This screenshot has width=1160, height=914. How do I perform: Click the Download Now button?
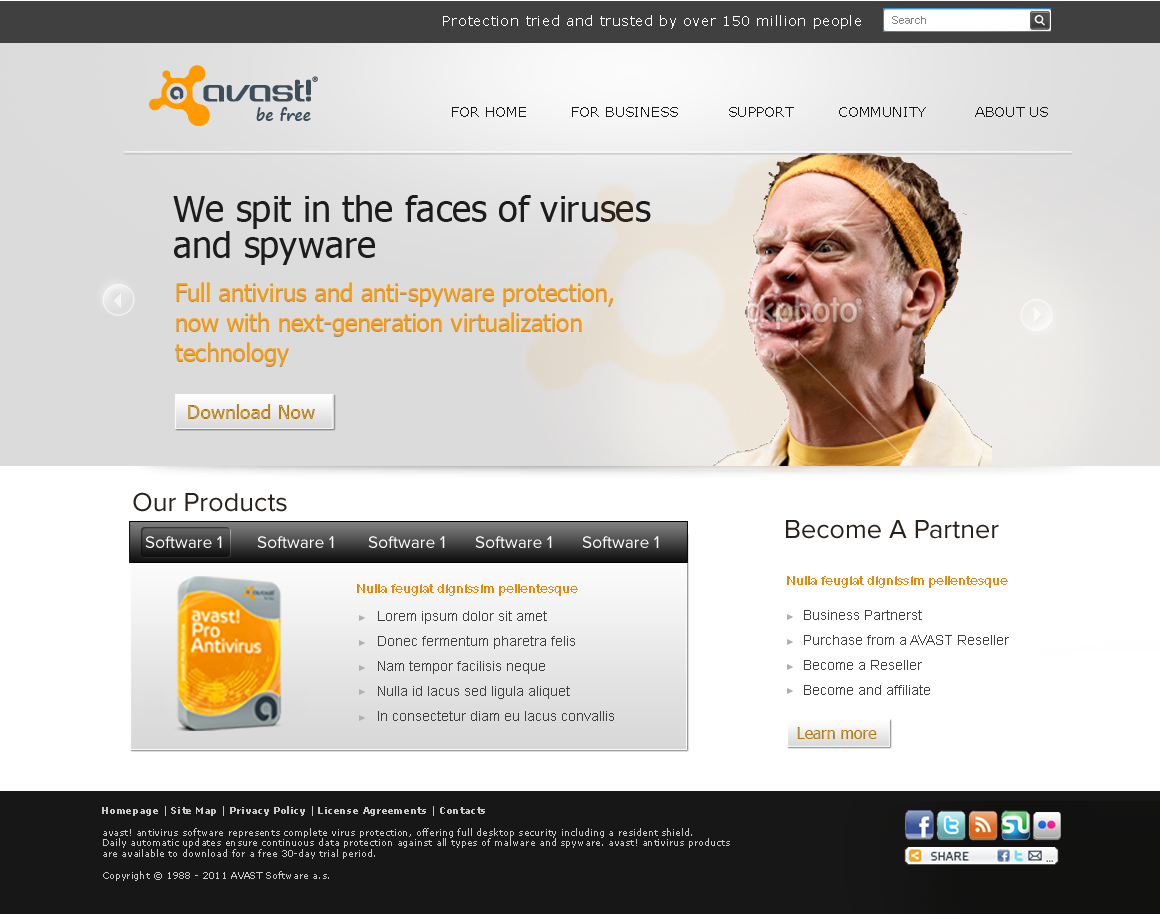pos(254,411)
